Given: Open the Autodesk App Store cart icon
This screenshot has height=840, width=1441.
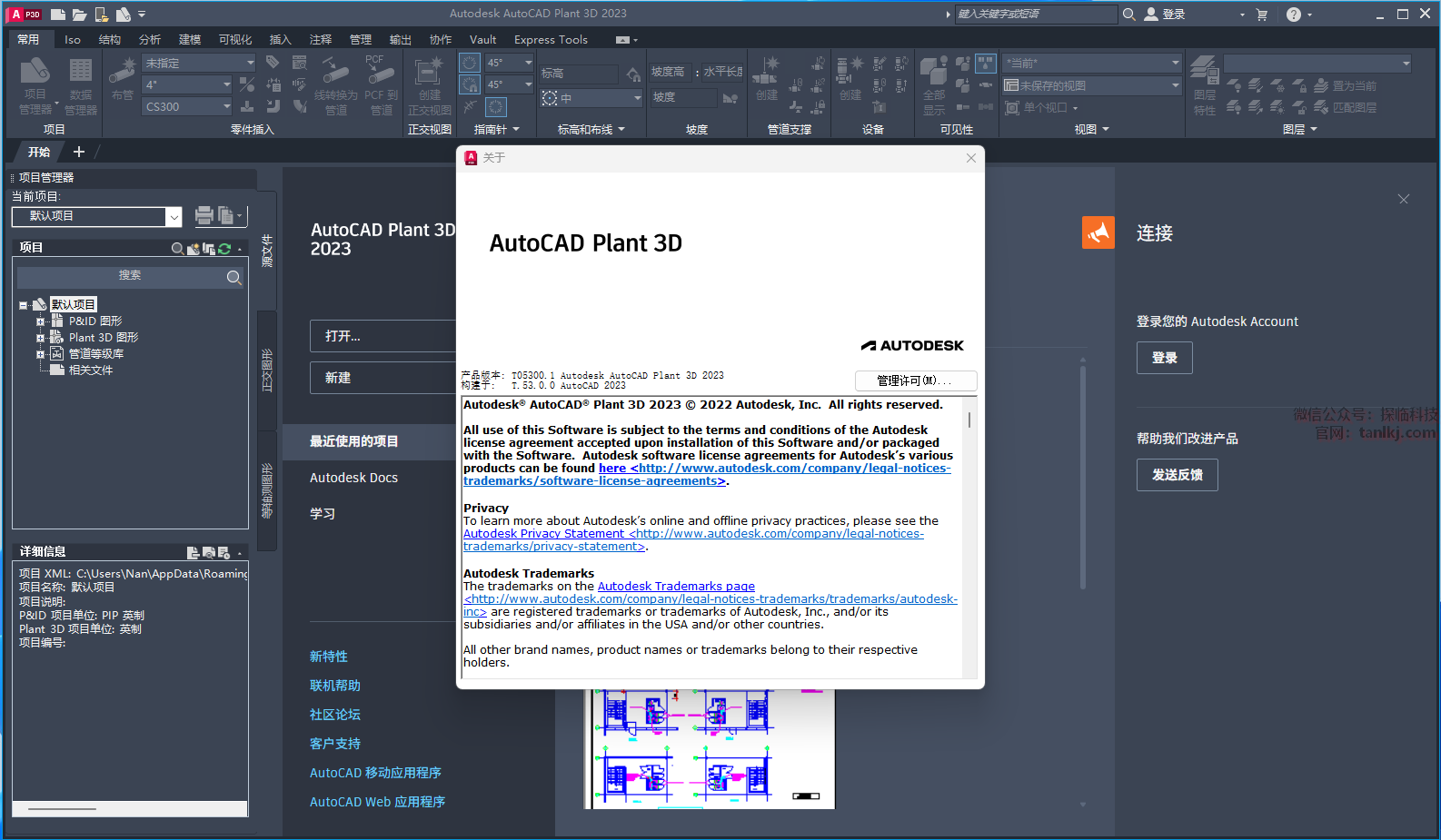Looking at the screenshot, I should point(1262,14).
